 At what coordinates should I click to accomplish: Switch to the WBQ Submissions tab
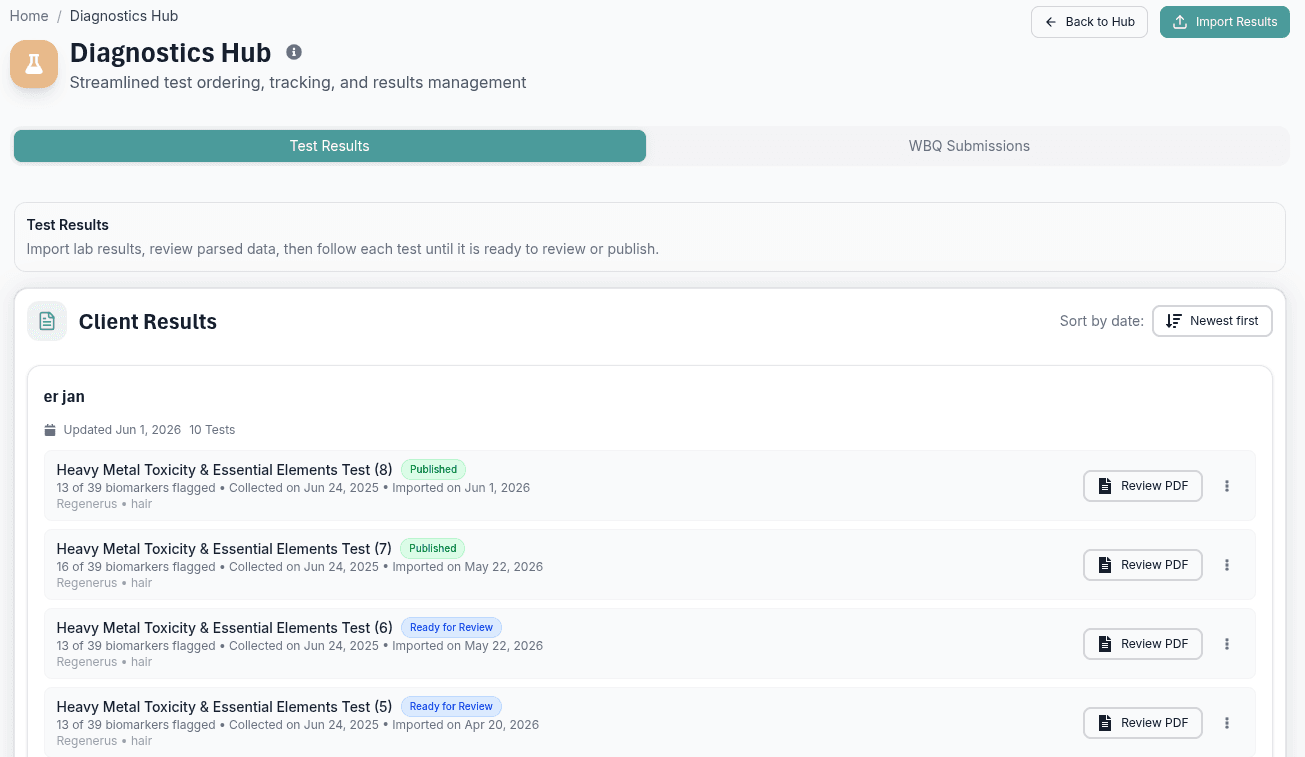[969, 146]
